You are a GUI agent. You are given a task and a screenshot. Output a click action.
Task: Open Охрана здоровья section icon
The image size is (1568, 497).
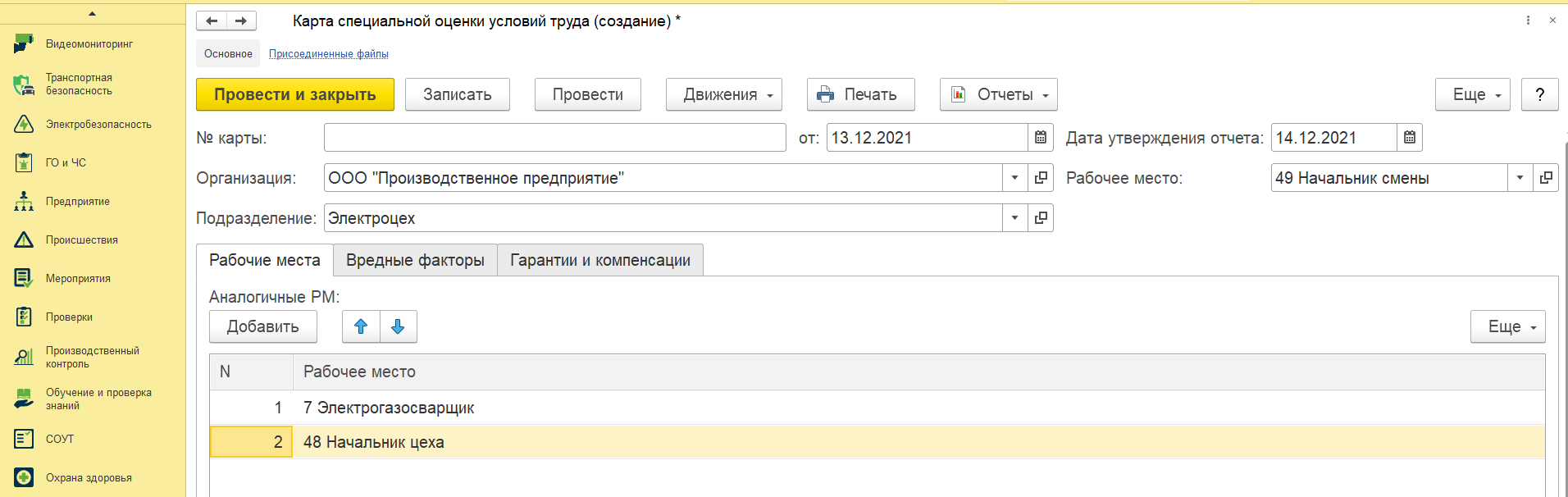pos(23,477)
